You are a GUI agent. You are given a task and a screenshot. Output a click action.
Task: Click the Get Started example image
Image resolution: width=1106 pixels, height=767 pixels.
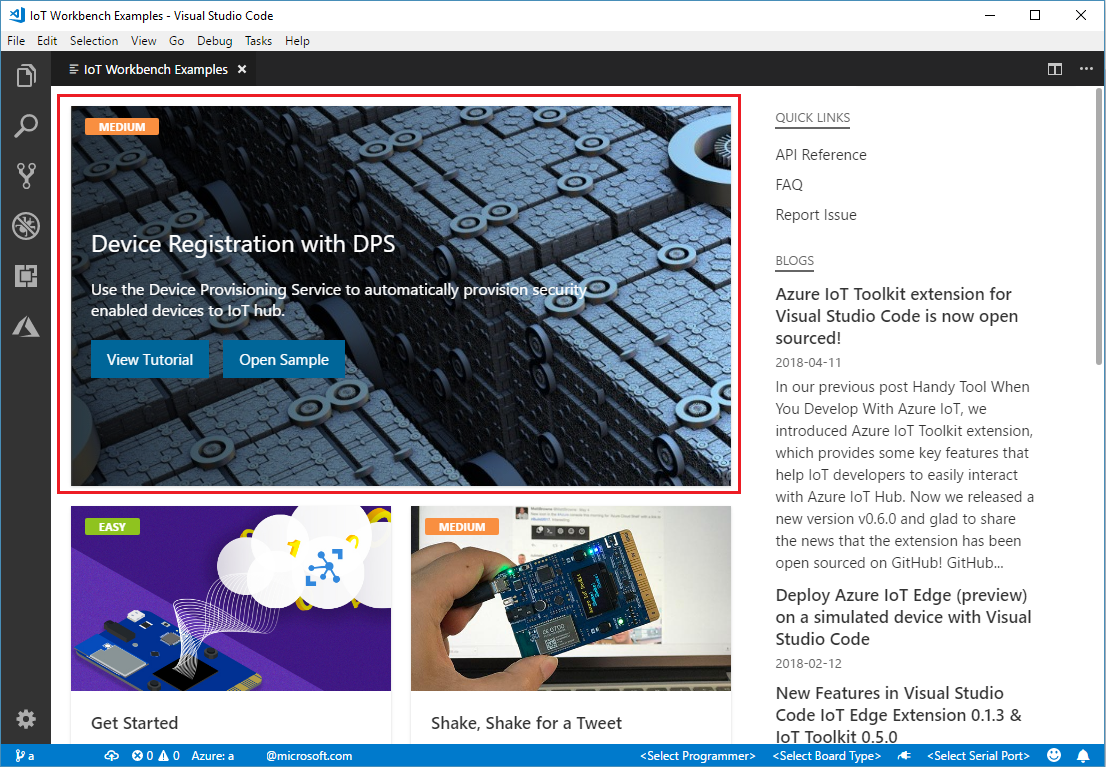[231, 598]
